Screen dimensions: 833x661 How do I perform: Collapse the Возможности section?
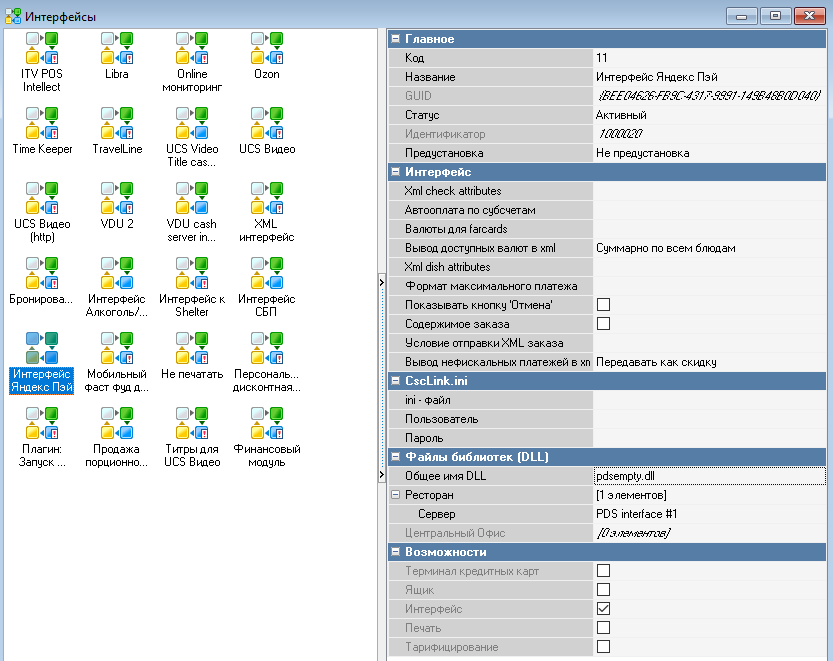(x=396, y=552)
